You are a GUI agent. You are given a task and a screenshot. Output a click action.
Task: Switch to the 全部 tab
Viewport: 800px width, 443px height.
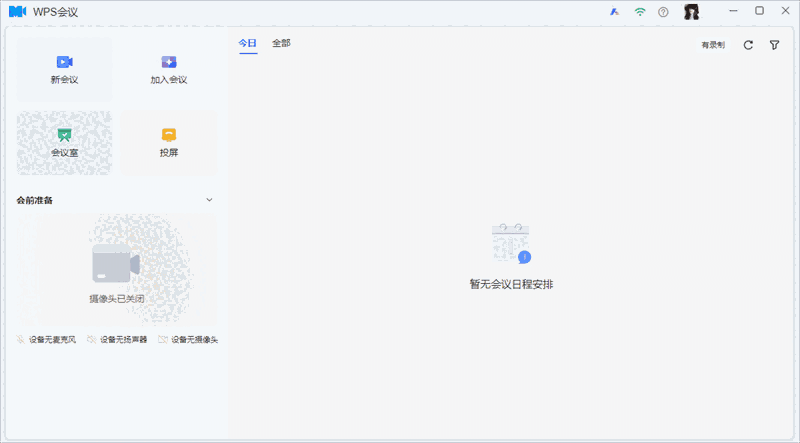tap(281, 43)
